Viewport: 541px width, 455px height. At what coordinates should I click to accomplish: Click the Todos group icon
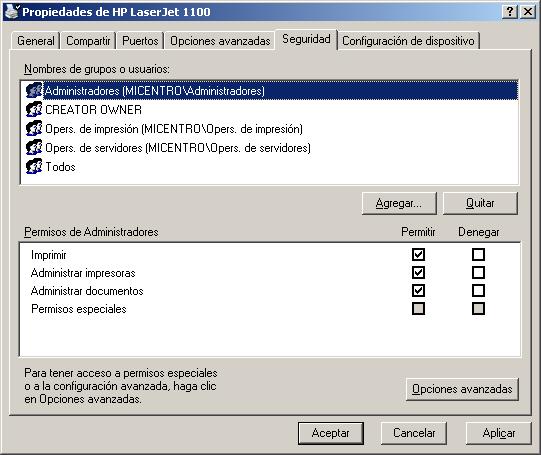click(34, 166)
